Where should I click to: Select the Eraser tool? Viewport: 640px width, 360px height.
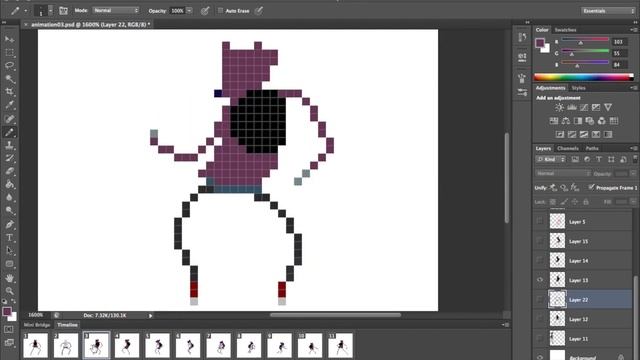(x=9, y=171)
